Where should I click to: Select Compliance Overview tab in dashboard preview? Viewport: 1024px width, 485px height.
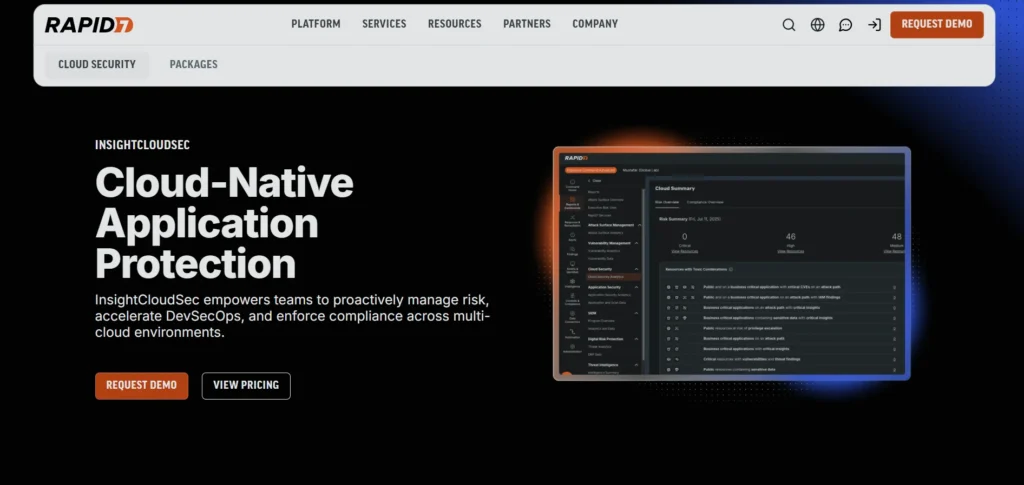[705, 202]
